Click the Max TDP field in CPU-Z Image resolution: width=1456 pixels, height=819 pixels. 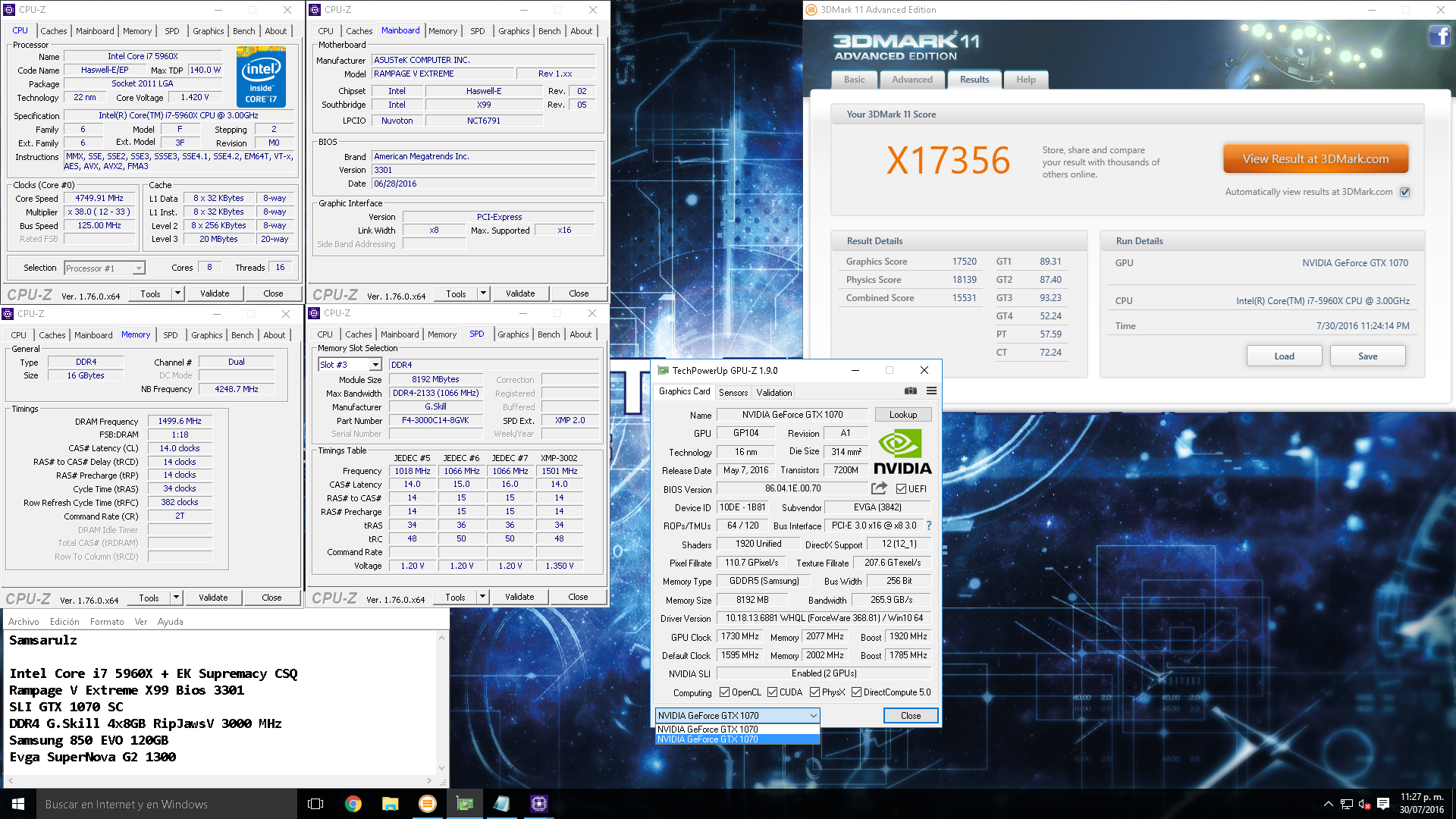[x=205, y=70]
